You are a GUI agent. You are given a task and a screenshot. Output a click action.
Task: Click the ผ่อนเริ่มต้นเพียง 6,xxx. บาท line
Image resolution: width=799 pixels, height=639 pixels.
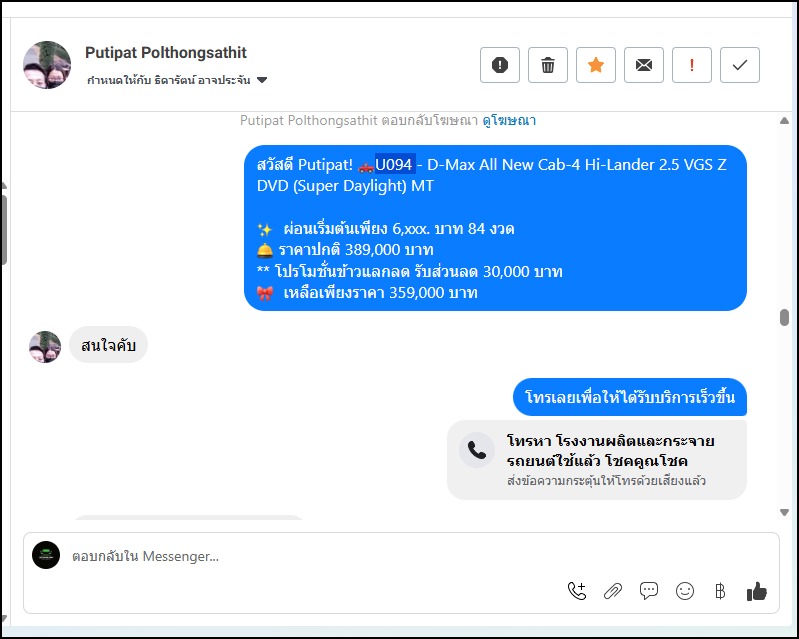click(386, 228)
